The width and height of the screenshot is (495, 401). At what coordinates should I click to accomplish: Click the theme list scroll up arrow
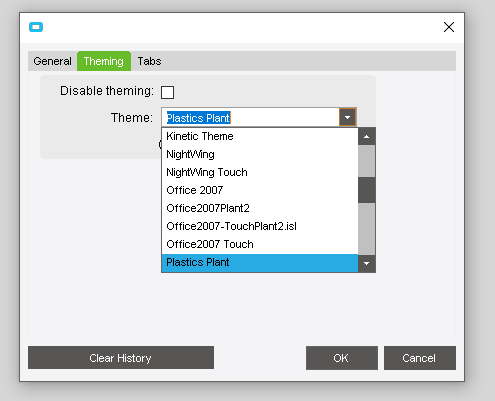click(367, 136)
